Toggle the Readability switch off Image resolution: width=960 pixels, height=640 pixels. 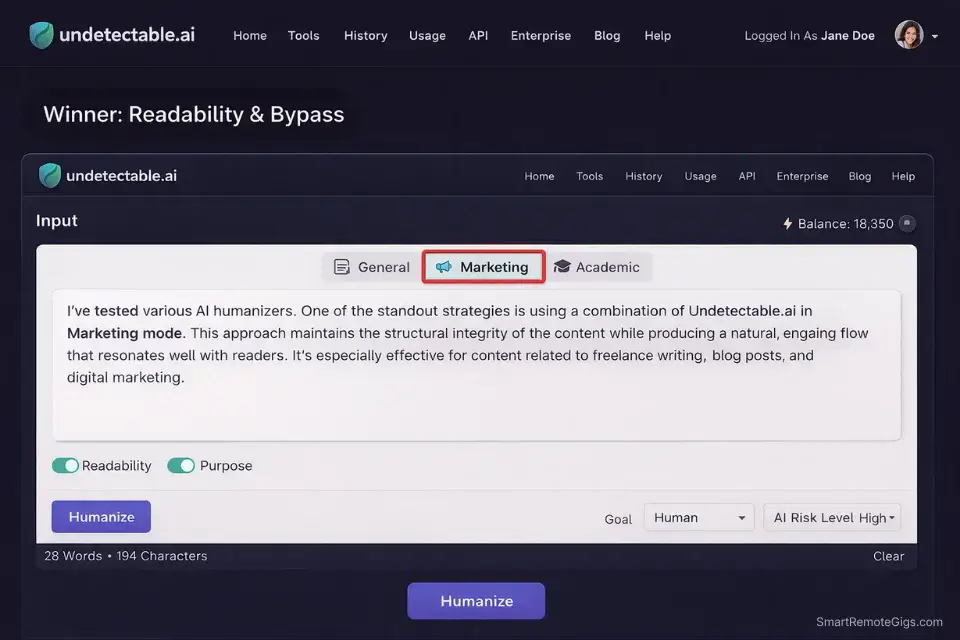pos(66,465)
